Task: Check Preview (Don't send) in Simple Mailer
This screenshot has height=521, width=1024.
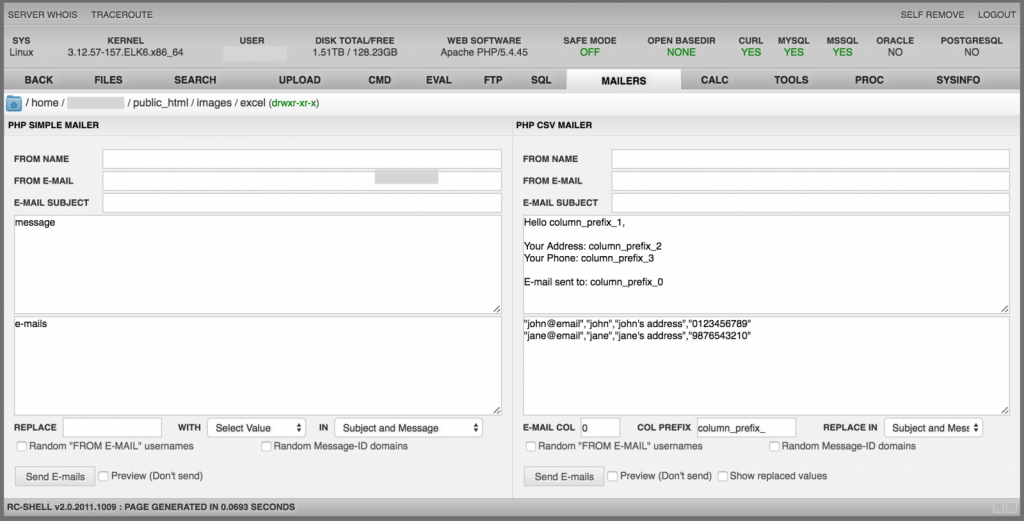Action: tap(104, 476)
